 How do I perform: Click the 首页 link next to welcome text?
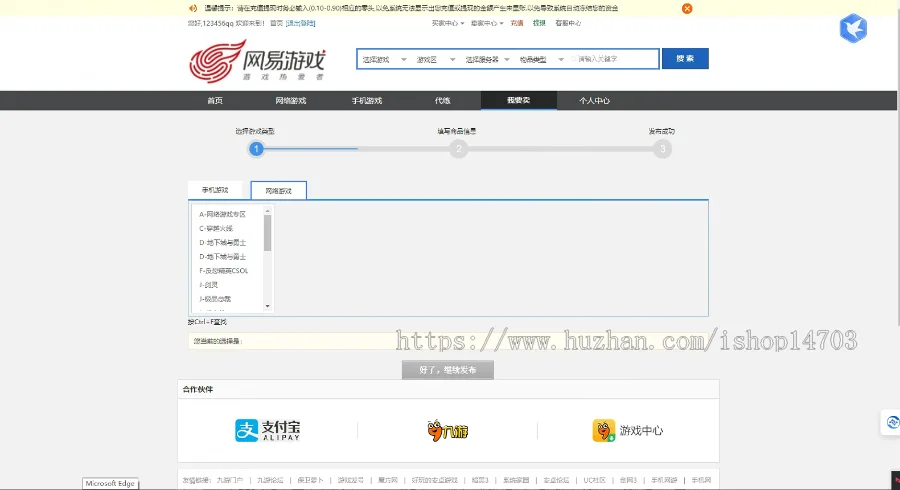pos(276,24)
